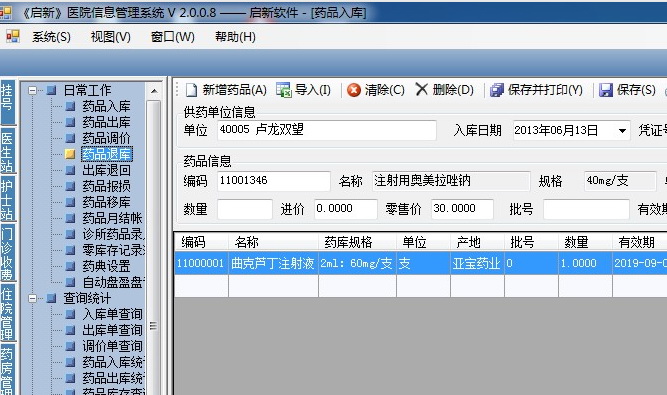Click the yellow folder icon beside 药品退库
Screen dimensions: 667x395
click(x=70, y=154)
